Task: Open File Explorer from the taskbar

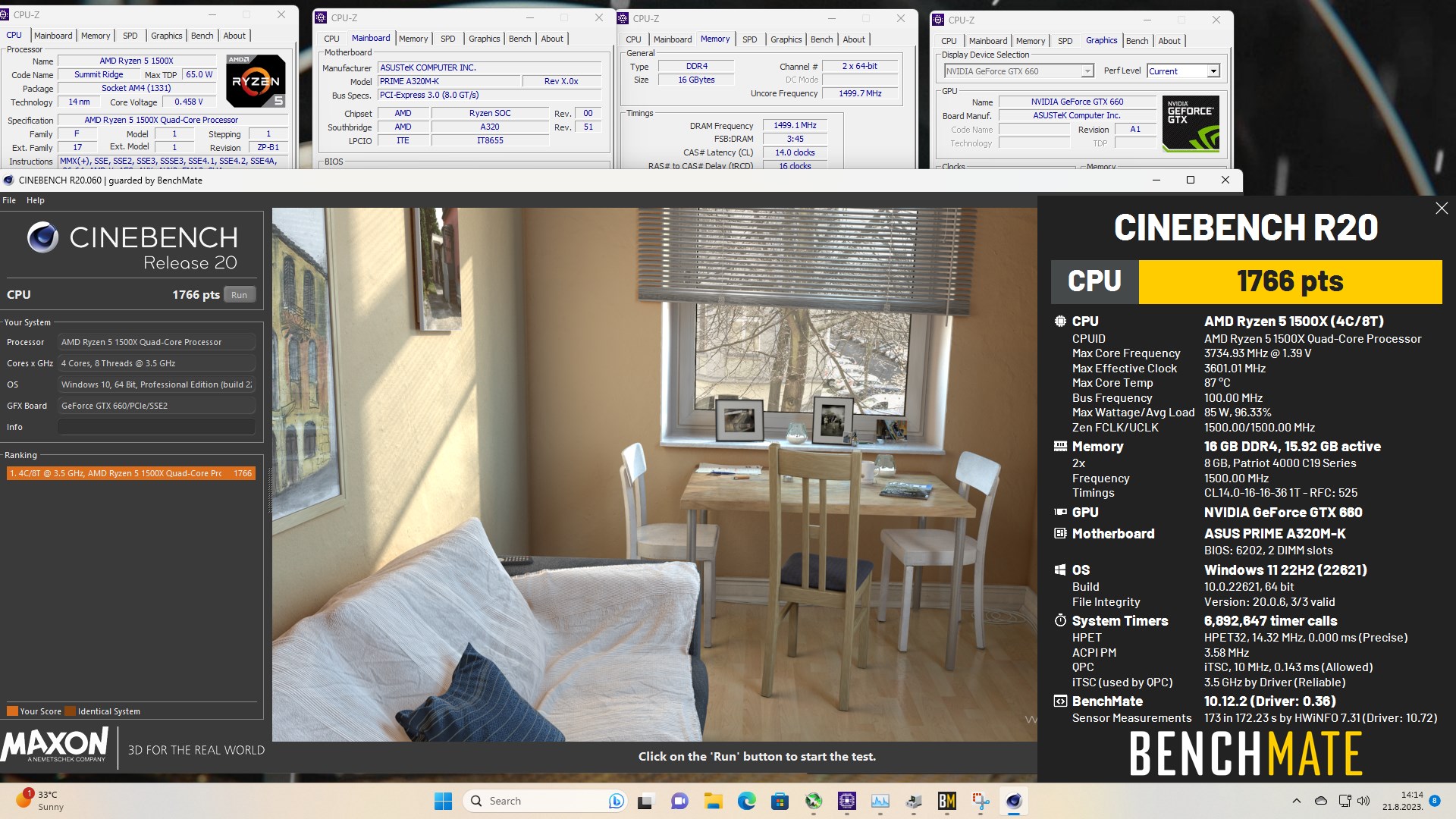Action: coord(713,801)
